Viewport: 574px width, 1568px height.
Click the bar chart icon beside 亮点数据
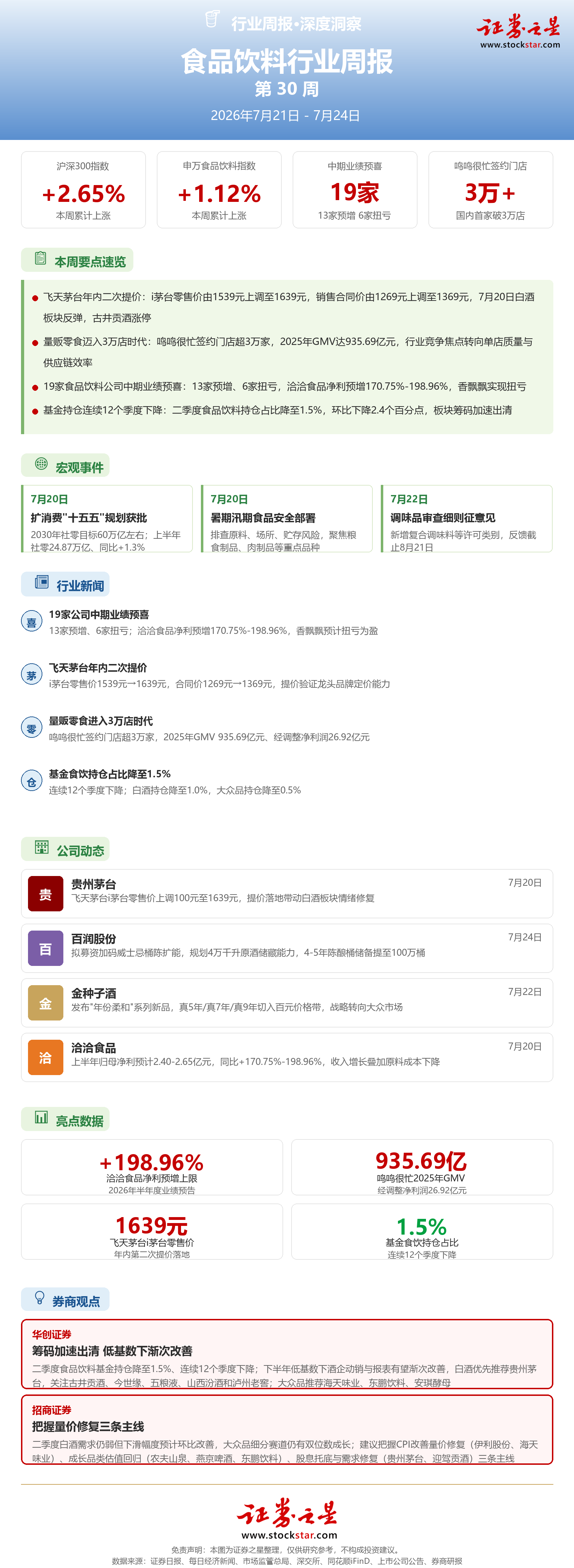pyautogui.click(x=41, y=1117)
